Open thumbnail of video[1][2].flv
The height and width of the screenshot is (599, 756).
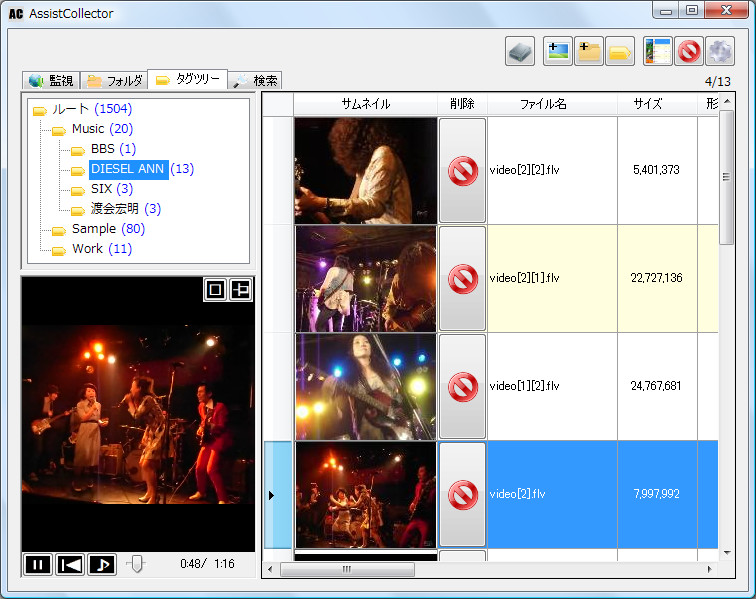coord(365,386)
